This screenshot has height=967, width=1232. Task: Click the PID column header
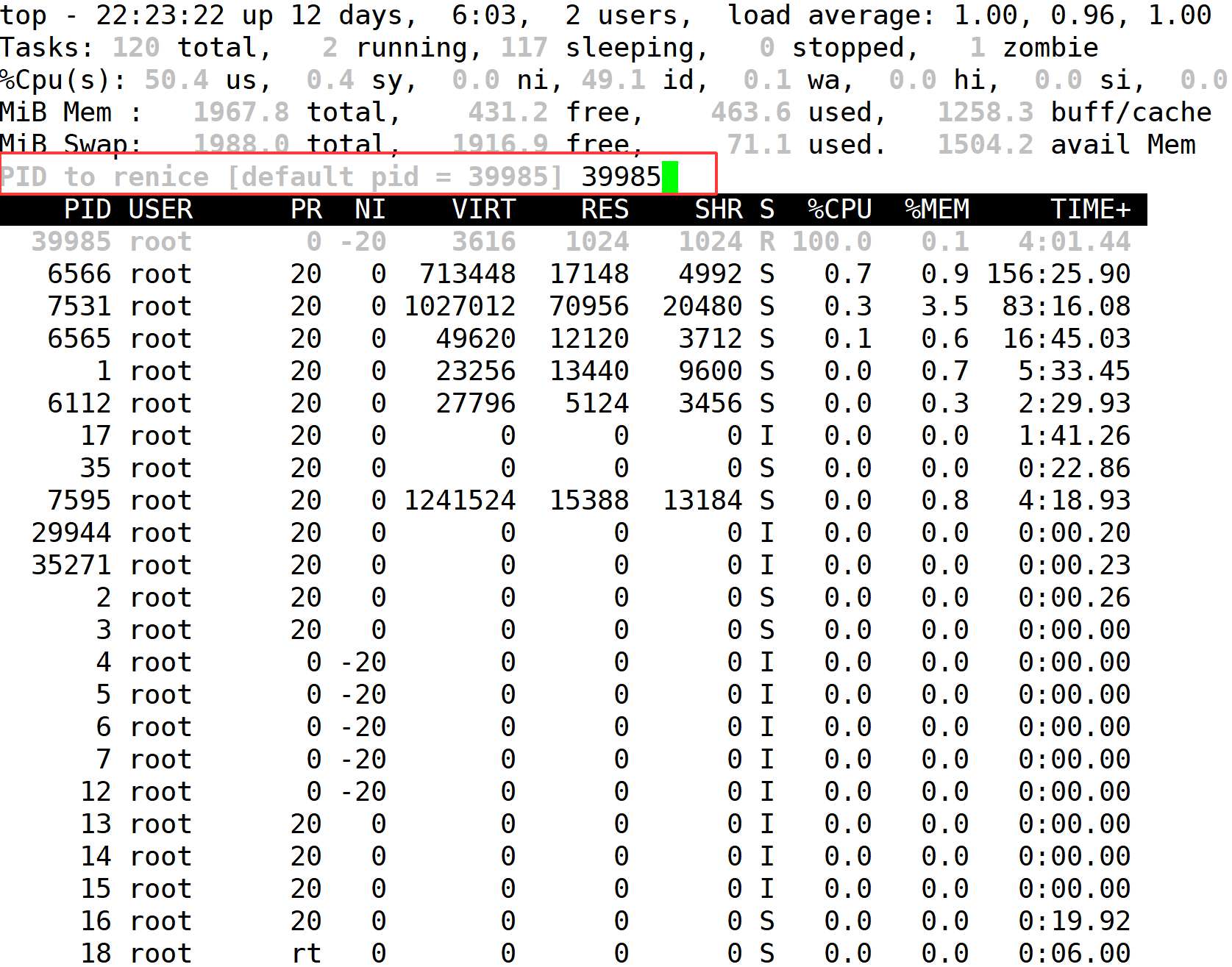click(88, 210)
